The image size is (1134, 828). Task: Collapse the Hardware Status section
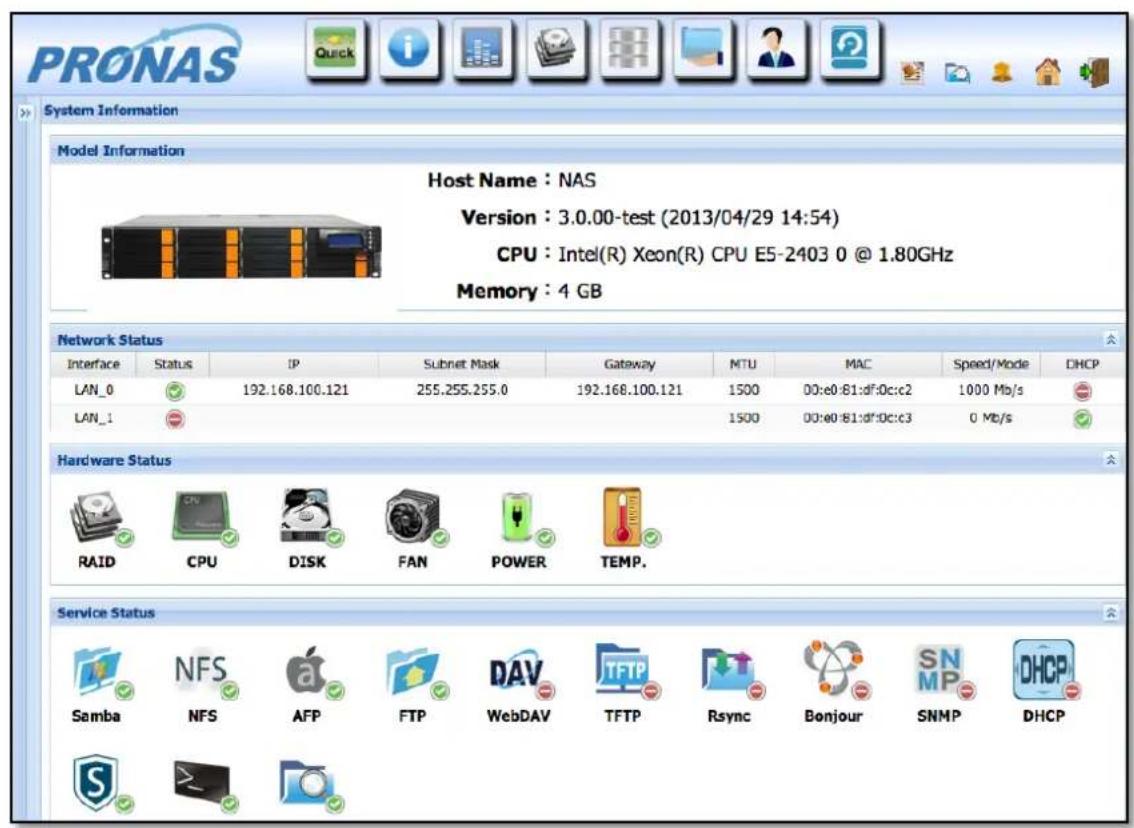pos(1111,460)
